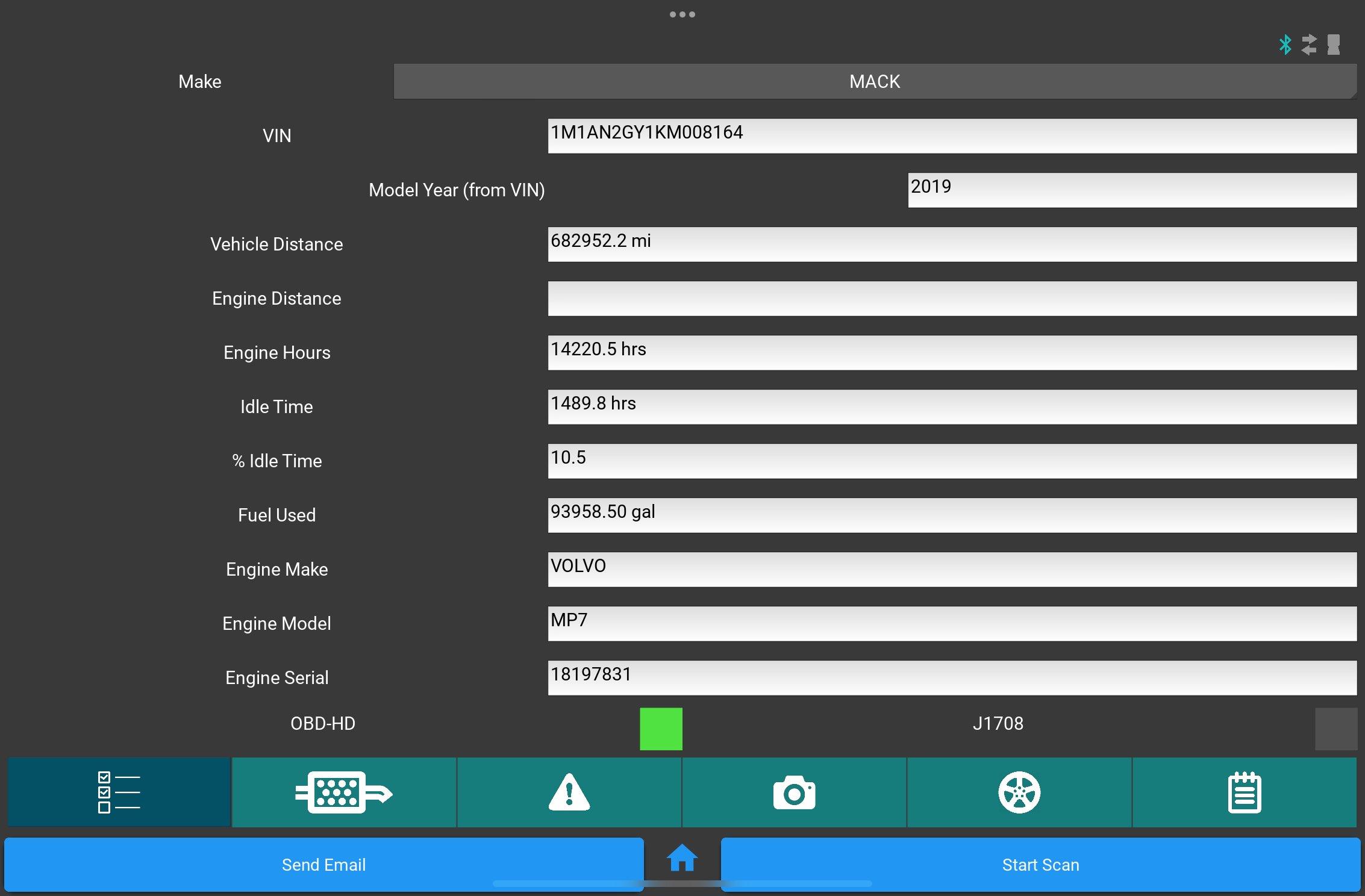Press the Send Email button
This screenshot has width=1365, height=896.
click(x=322, y=864)
